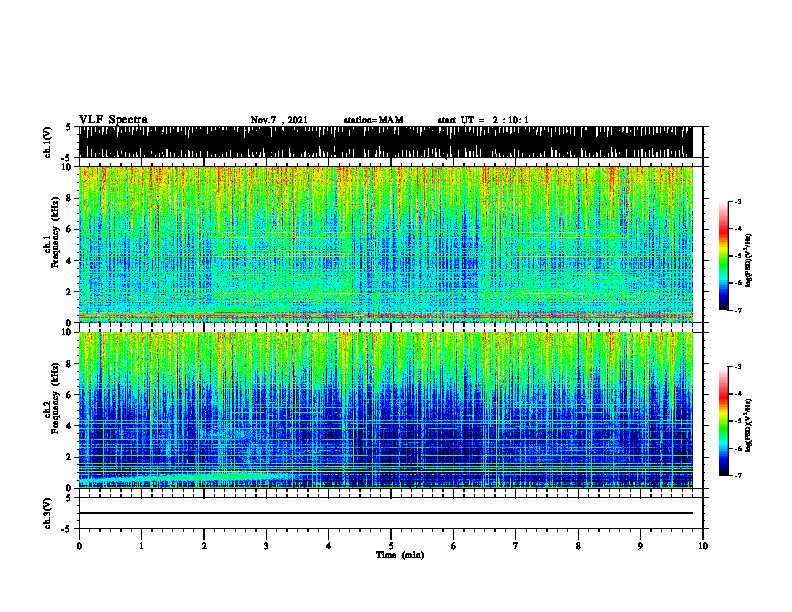792x612 pixels.
Task: Click the "-3" label on ch.1 color scale
Action: [737, 201]
